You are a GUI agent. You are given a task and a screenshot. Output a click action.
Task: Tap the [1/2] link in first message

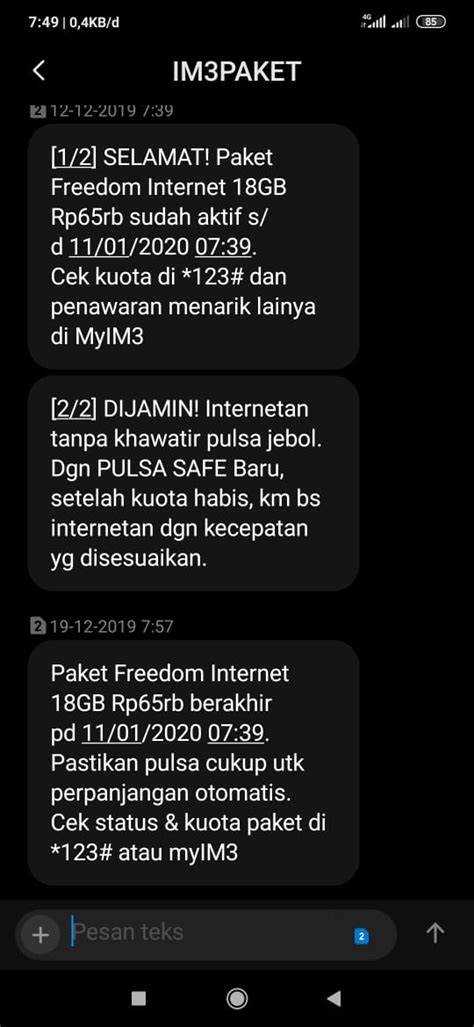(73, 158)
